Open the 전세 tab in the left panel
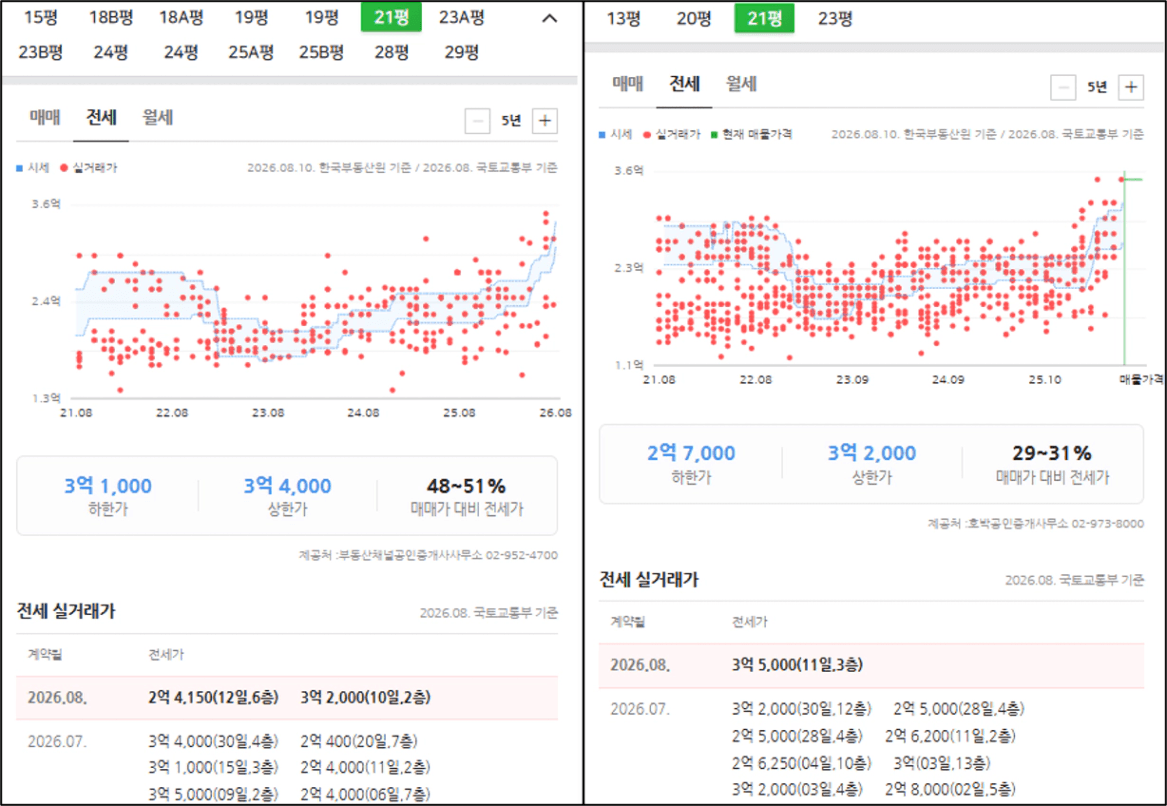 [x=101, y=118]
